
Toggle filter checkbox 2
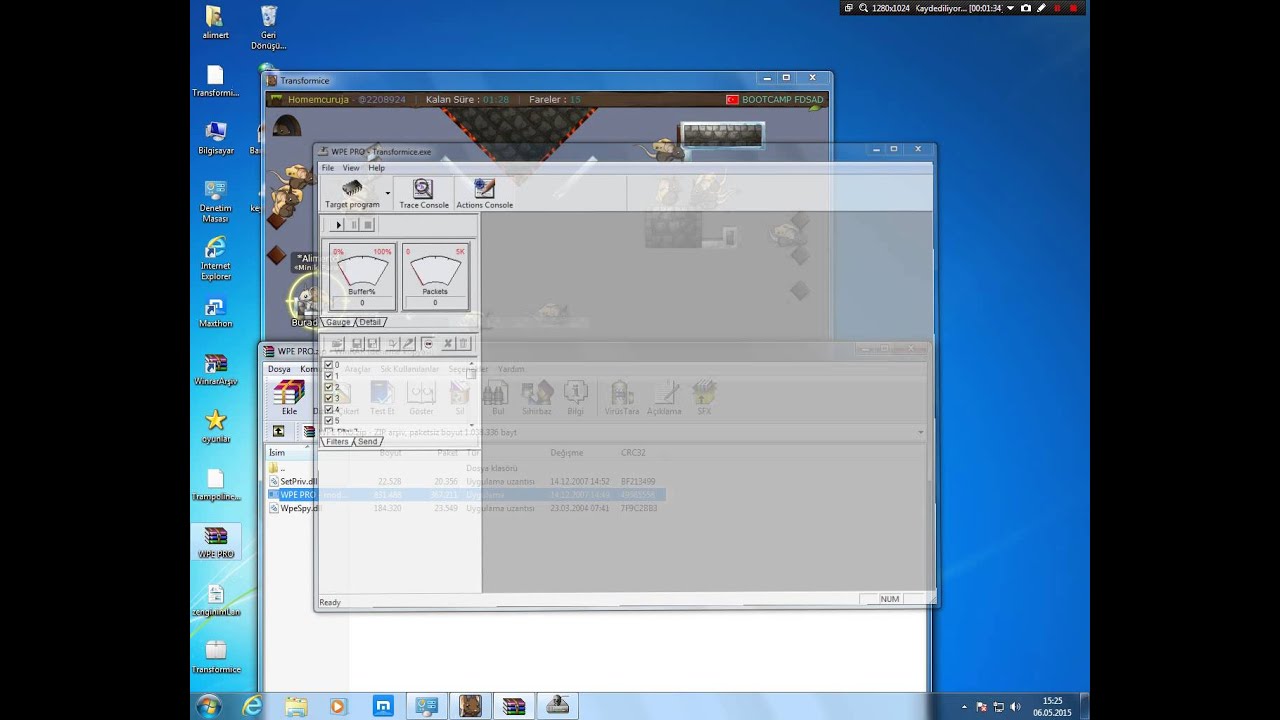[x=328, y=387]
